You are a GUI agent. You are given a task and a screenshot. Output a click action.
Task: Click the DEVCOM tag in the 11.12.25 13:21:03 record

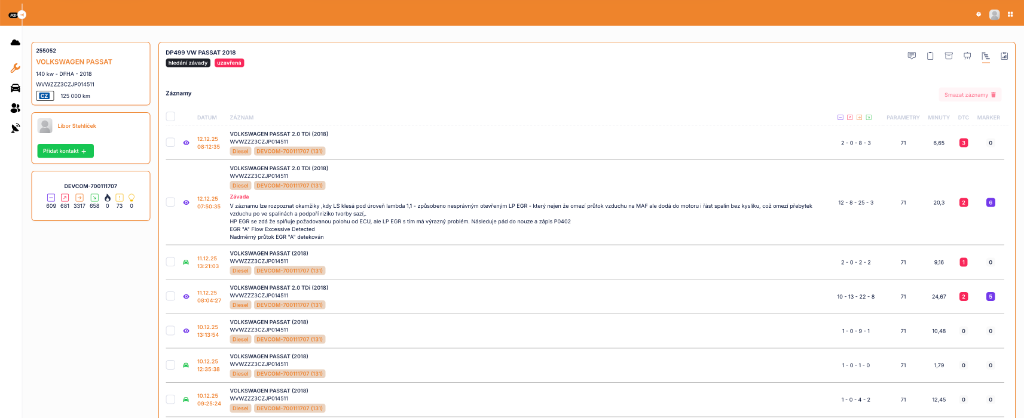(288, 270)
